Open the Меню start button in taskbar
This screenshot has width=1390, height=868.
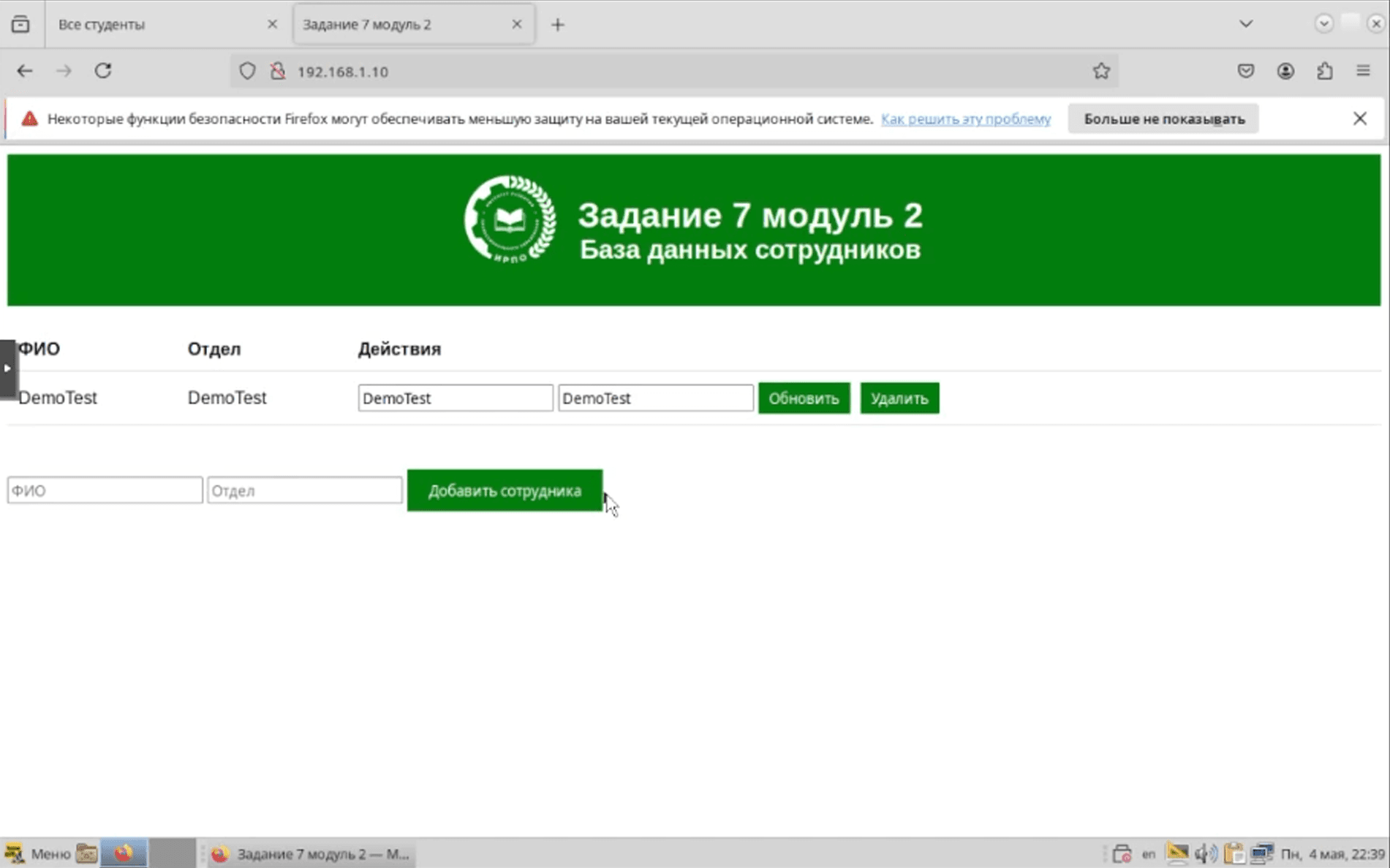point(38,853)
